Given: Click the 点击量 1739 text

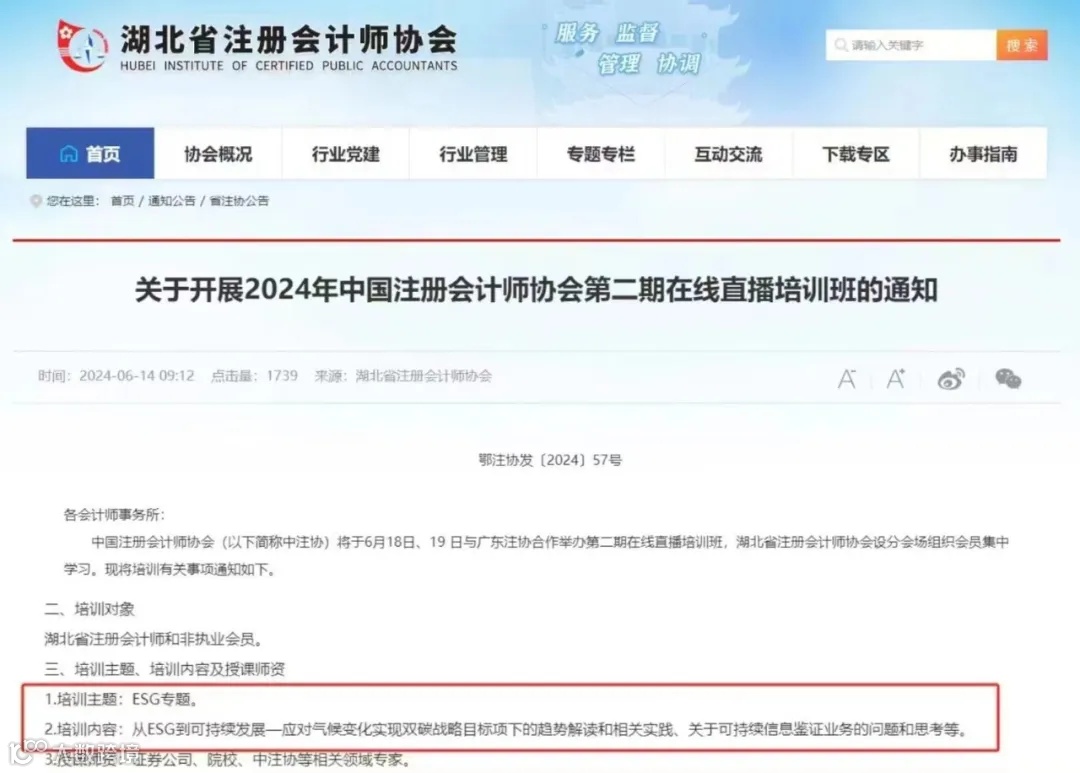Looking at the screenshot, I should (254, 376).
